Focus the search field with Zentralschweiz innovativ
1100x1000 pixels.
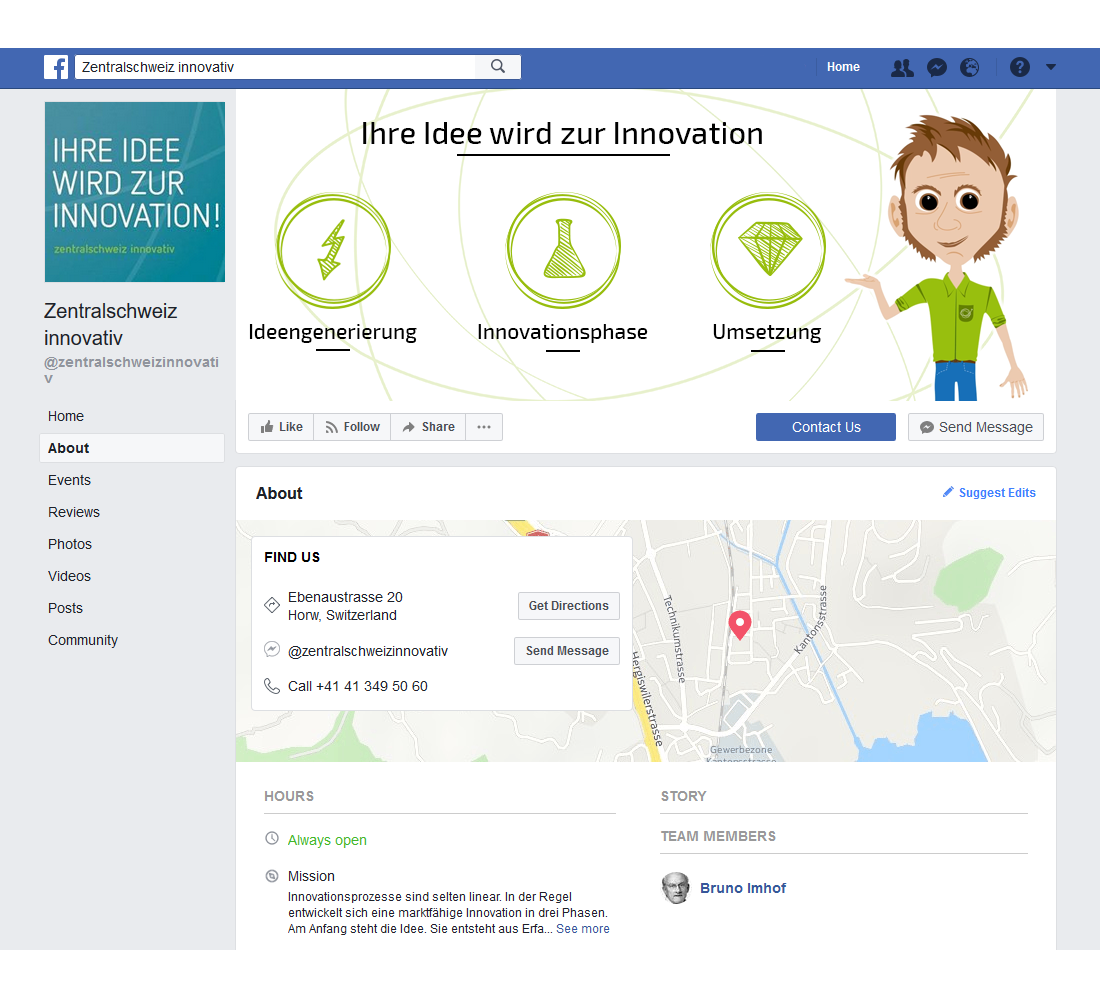click(x=275, y=67)
